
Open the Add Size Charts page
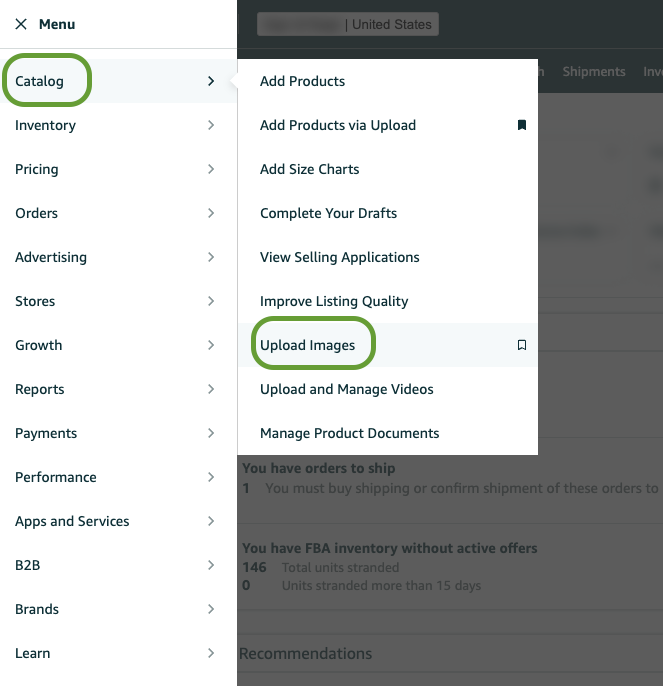click(309, 169)
